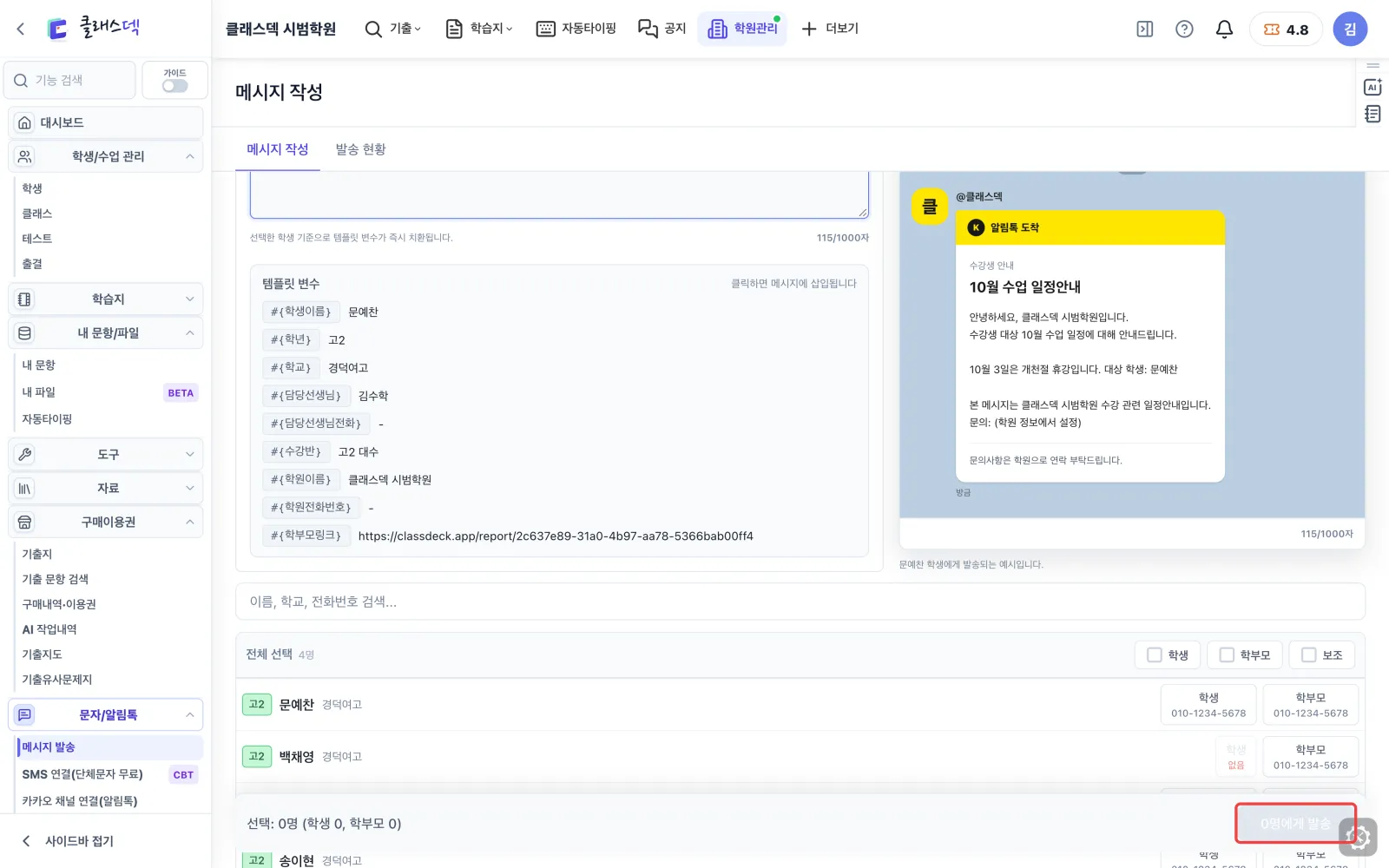Open the 공지 chat bubble item
Image resolution: width=1389 pixels, height=868 pixels.
pos(662,29)
